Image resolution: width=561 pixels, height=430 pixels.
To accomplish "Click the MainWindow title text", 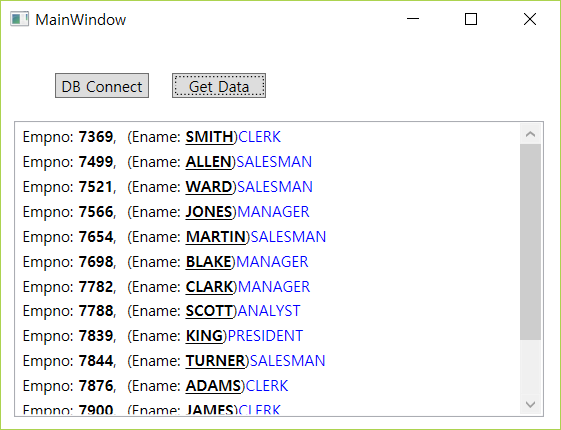I will coord(81,20).
